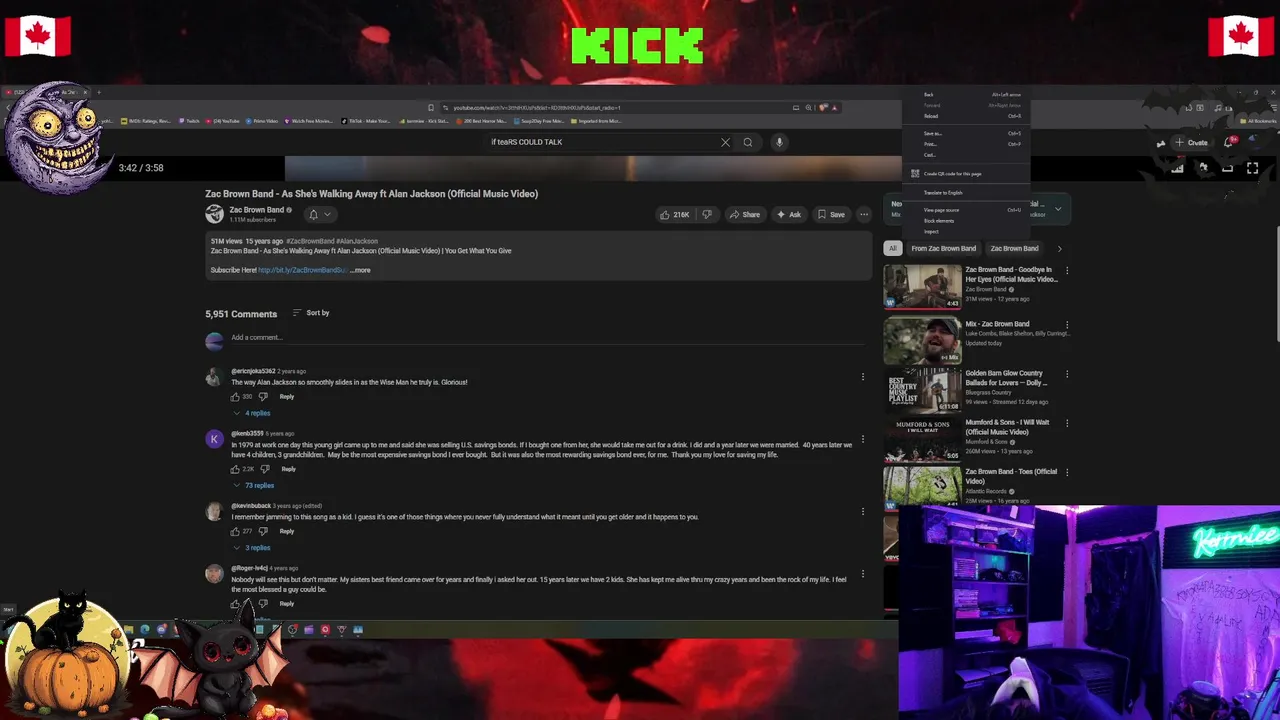Like the ericnjoka5362 comment
Image resolution: width=1280 pixels, height=720 pixels.
(x=236, y=397)
